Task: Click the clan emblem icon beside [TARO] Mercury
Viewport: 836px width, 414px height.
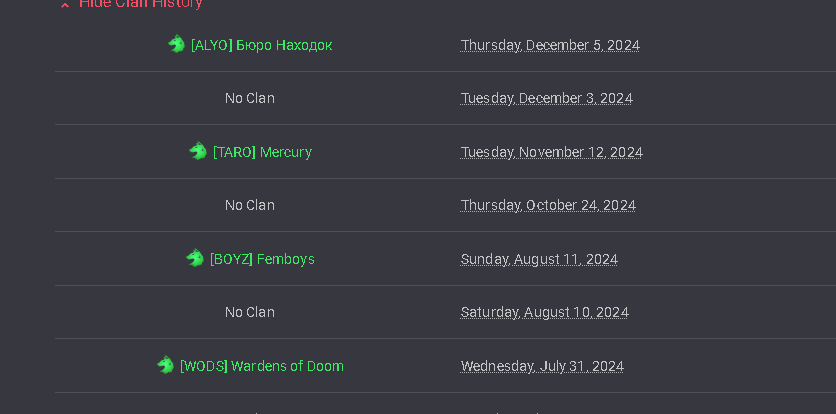Action: pos(198,151)
